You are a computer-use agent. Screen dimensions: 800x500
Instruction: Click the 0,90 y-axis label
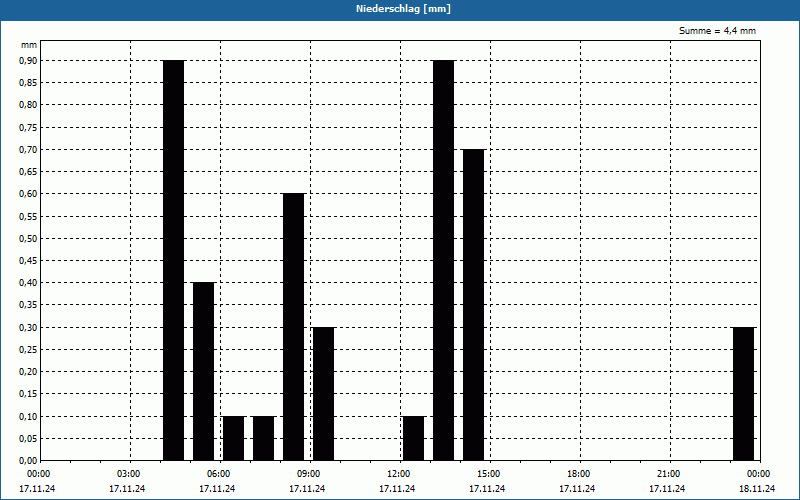(x=28, y=61)
